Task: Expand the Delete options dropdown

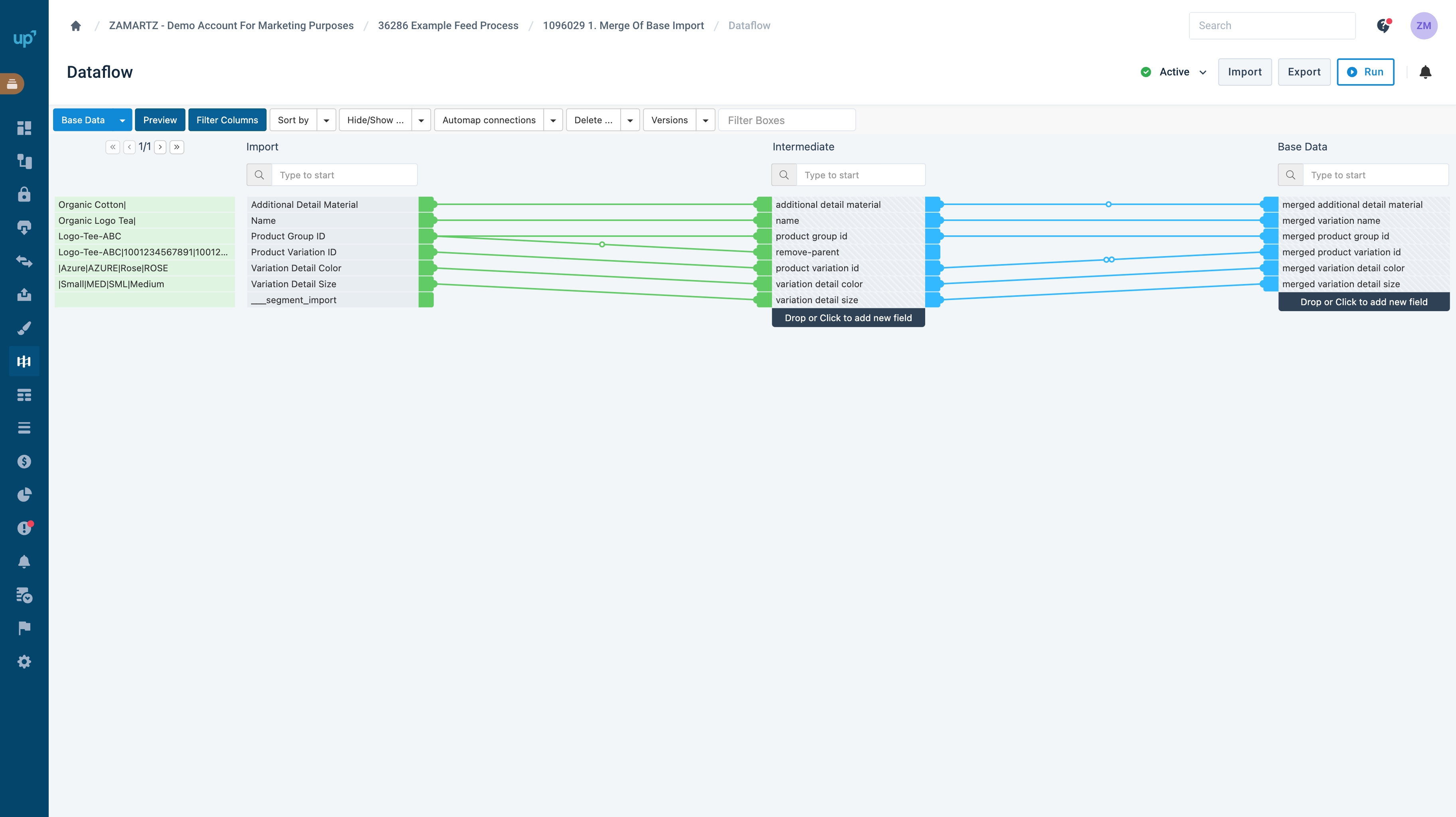Action: pos(630,120)
